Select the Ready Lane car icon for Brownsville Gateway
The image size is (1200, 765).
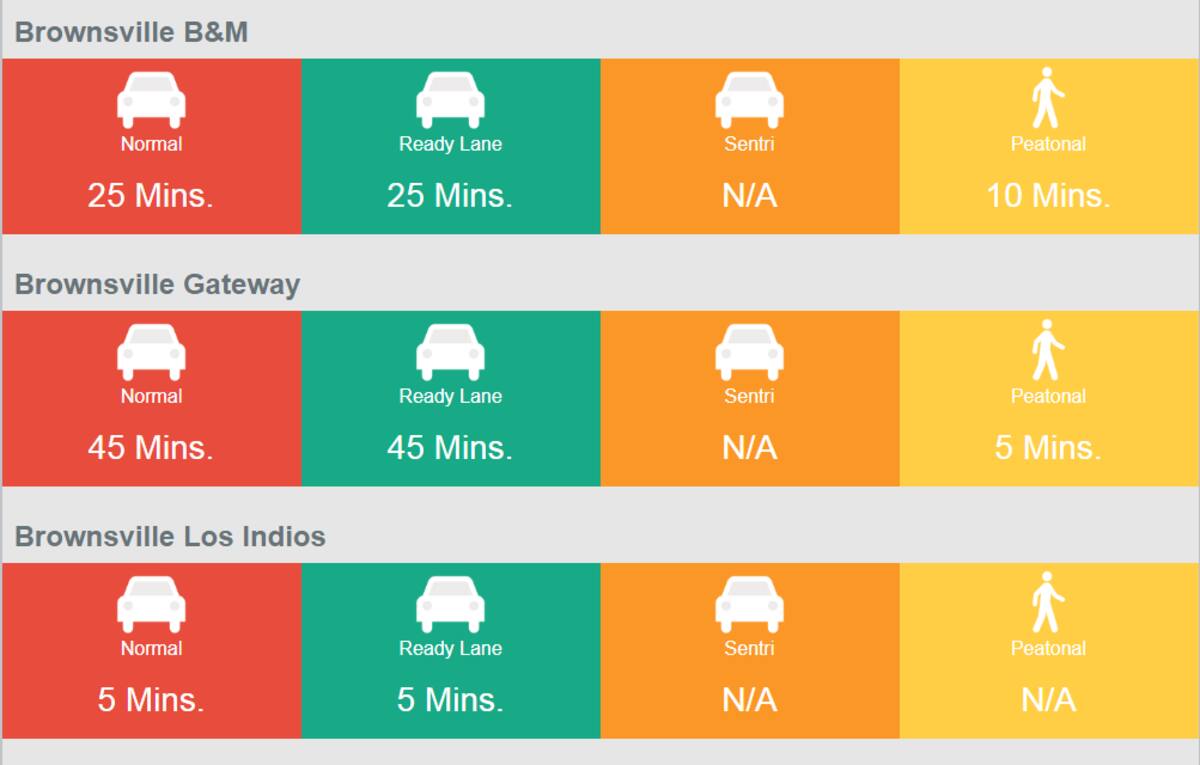450,352
